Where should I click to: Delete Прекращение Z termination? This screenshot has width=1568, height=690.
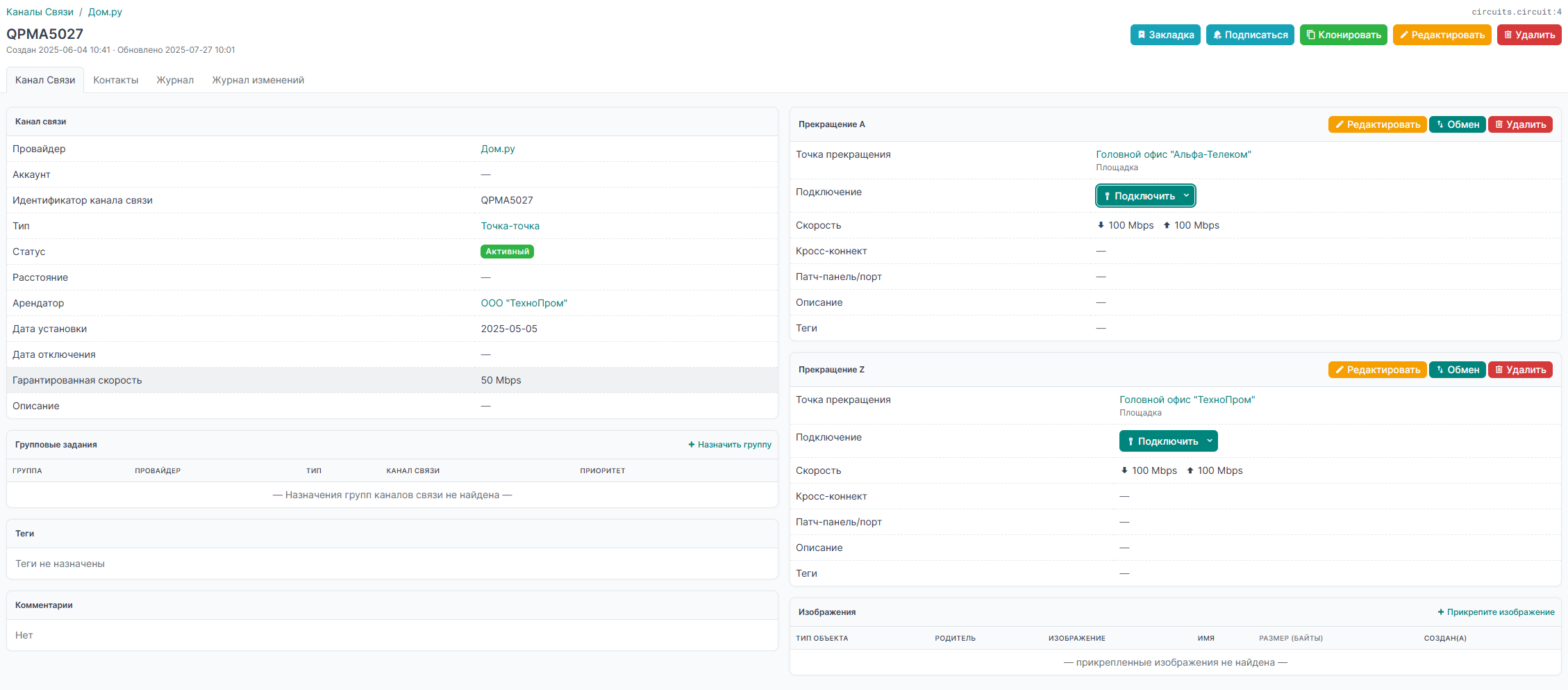[1519, 370]
